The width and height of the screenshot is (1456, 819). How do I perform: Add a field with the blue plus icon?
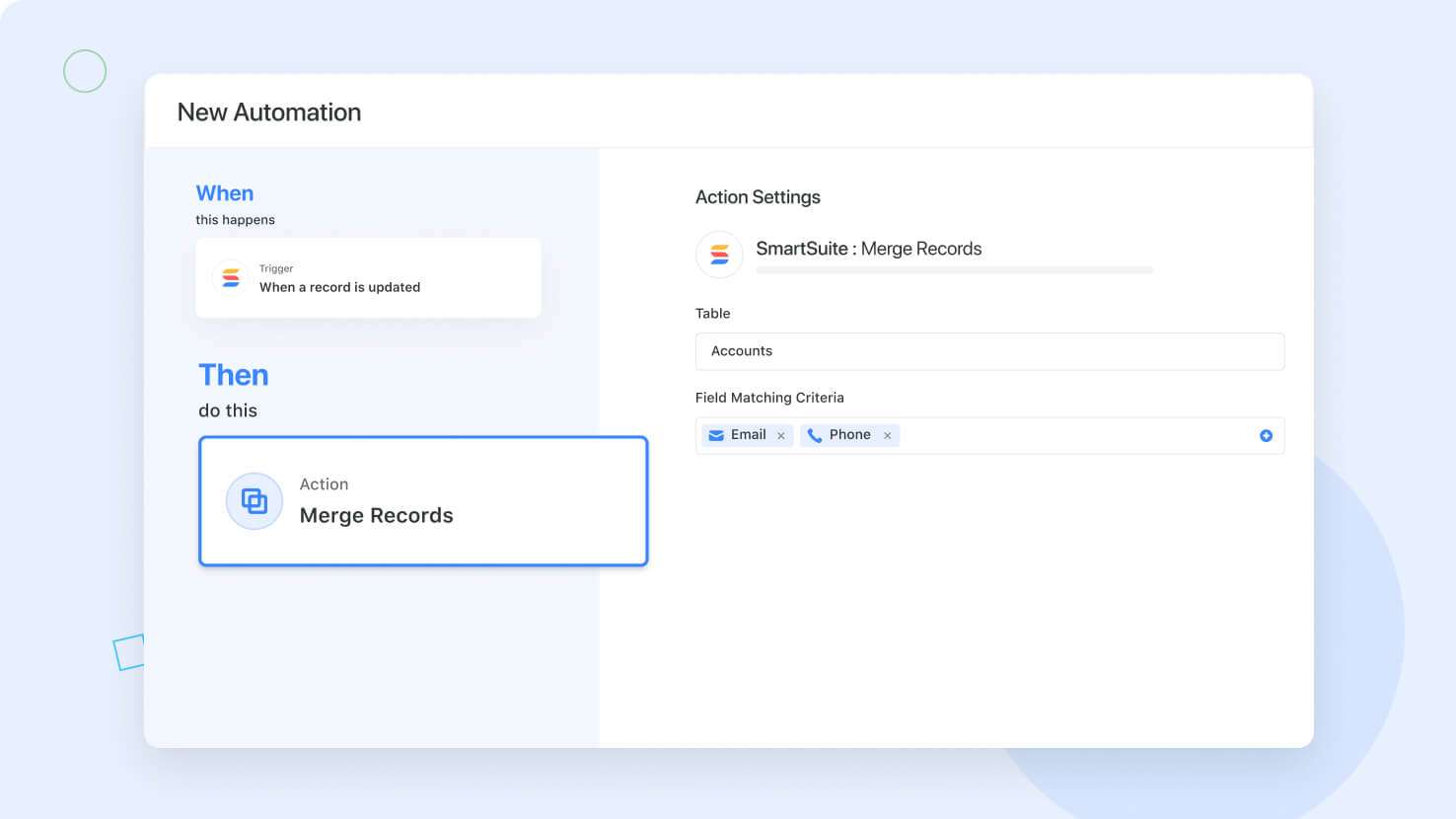[x=1266, y=436]
